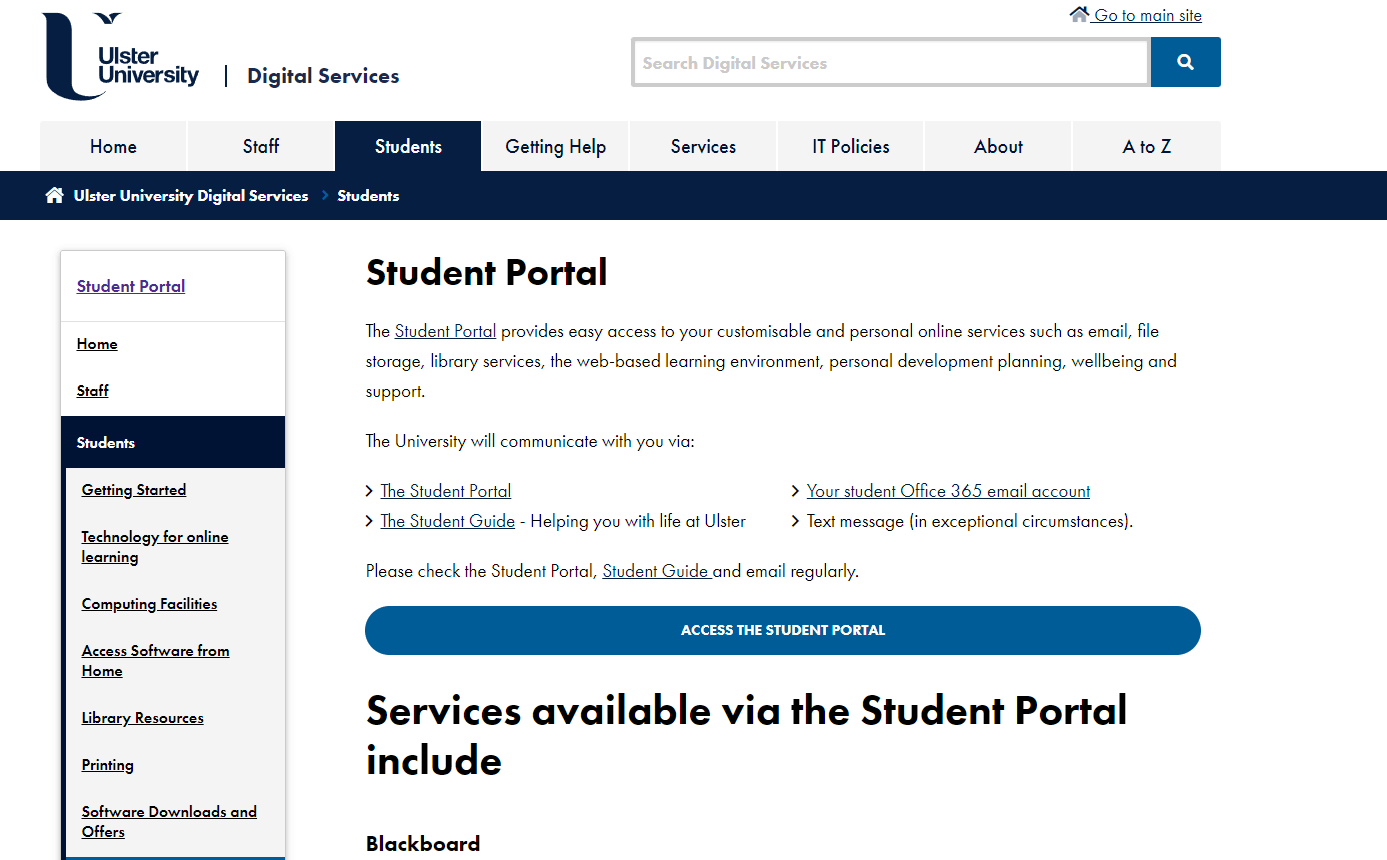Open Access Software from Home link

click(x=156, y=661)
